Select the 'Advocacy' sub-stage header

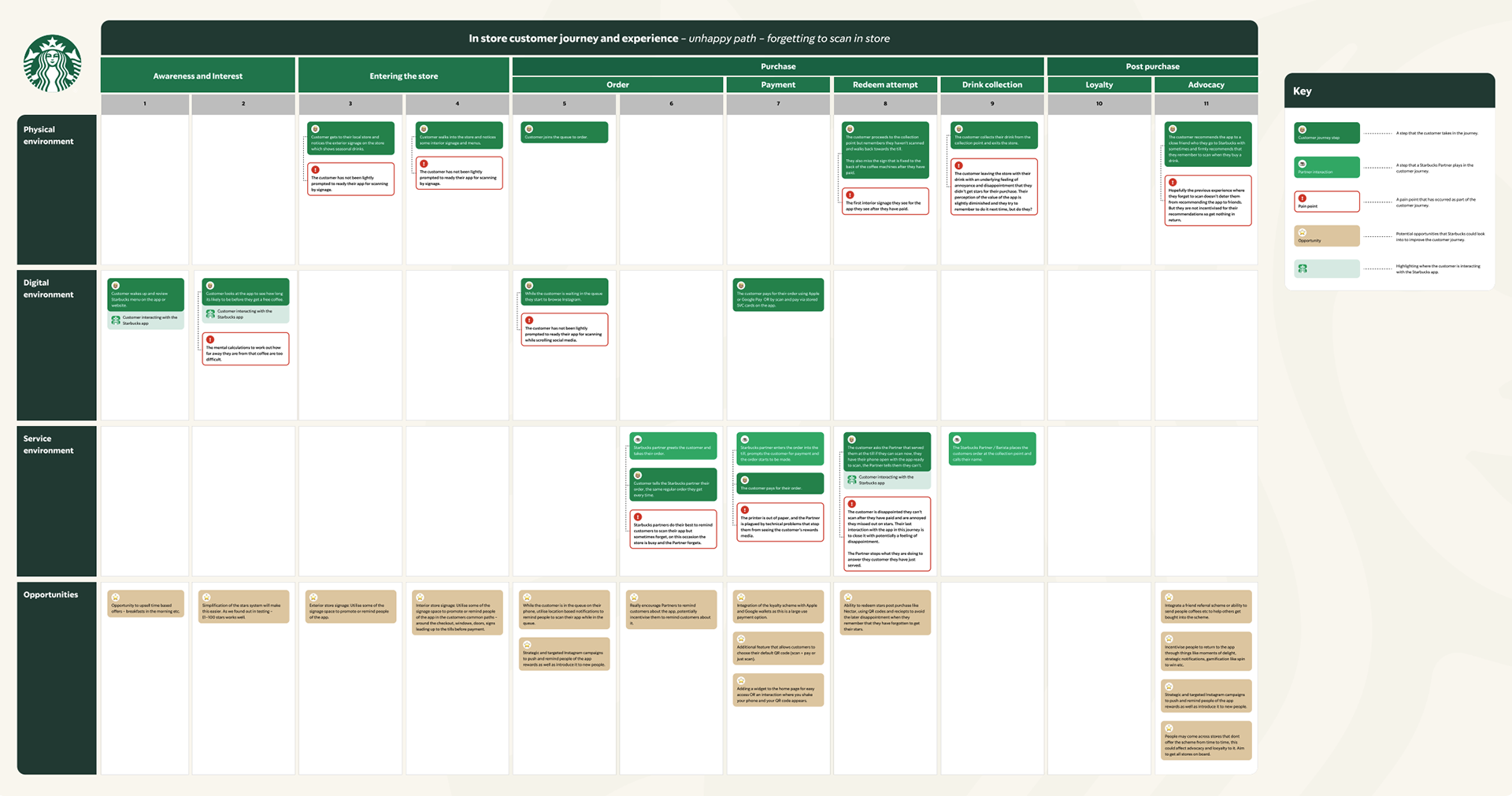1206,84
